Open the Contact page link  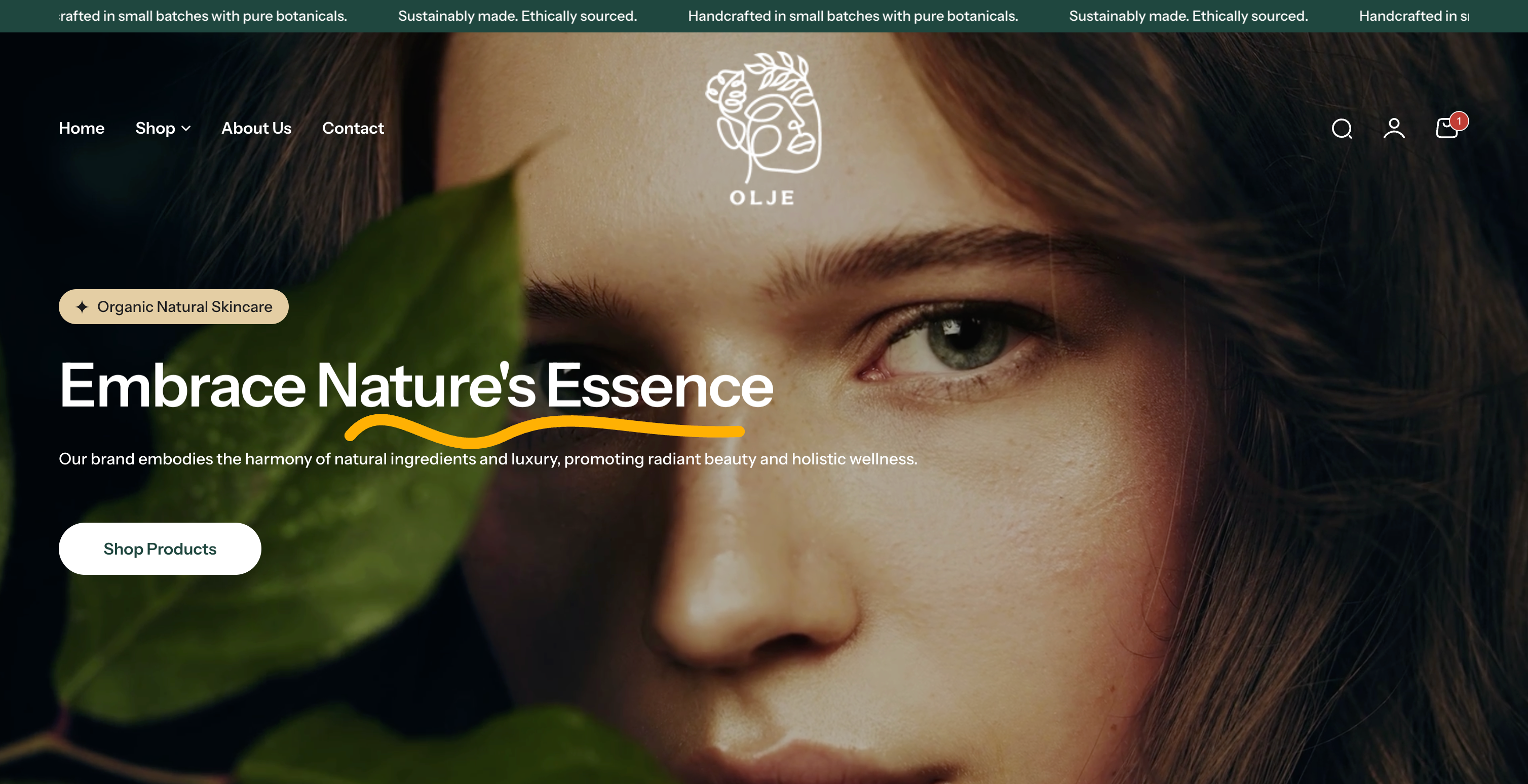pos(353,128)
